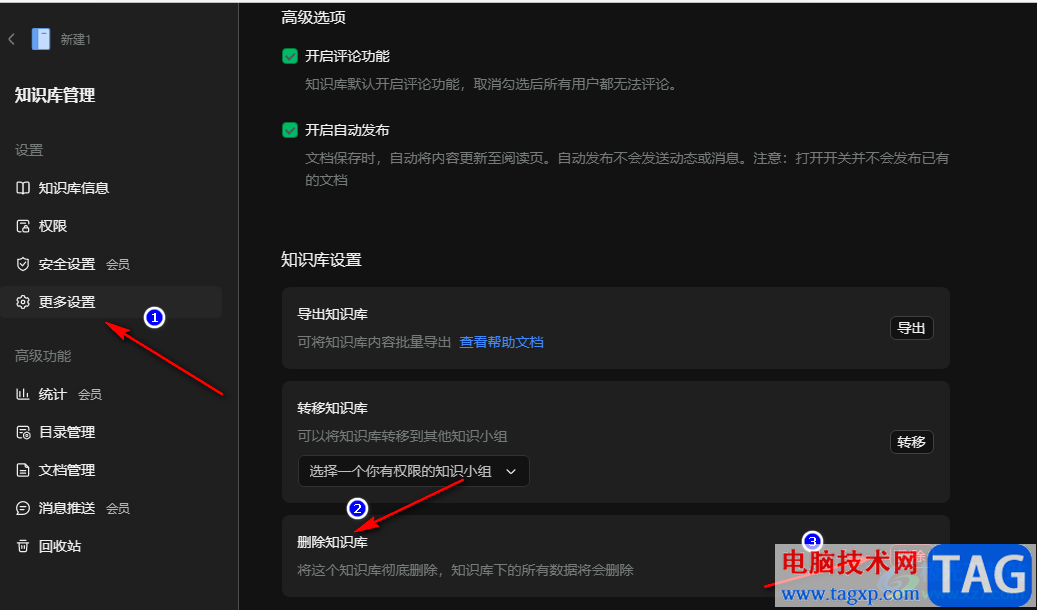Viewport: 1037px width, 610px height.
Task: Click the 知识库管理 heading
Action: click(x=55, y=95)
